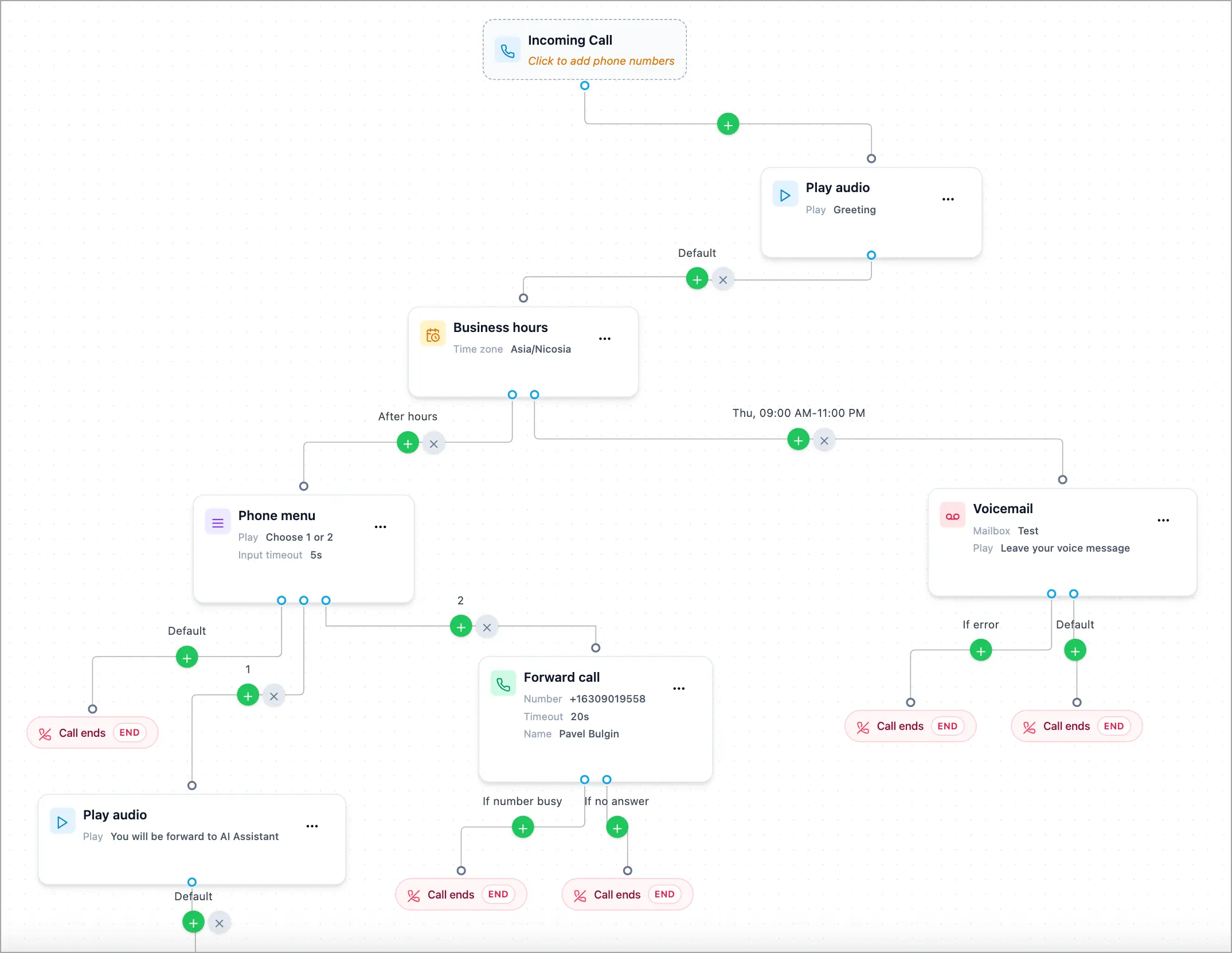Click 'Pavel Bulgin' name in Forward call

[x=589, y=734]
